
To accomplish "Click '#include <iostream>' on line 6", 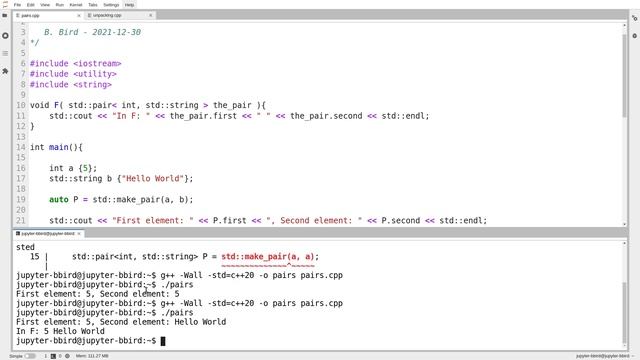I will pos(76,64).
